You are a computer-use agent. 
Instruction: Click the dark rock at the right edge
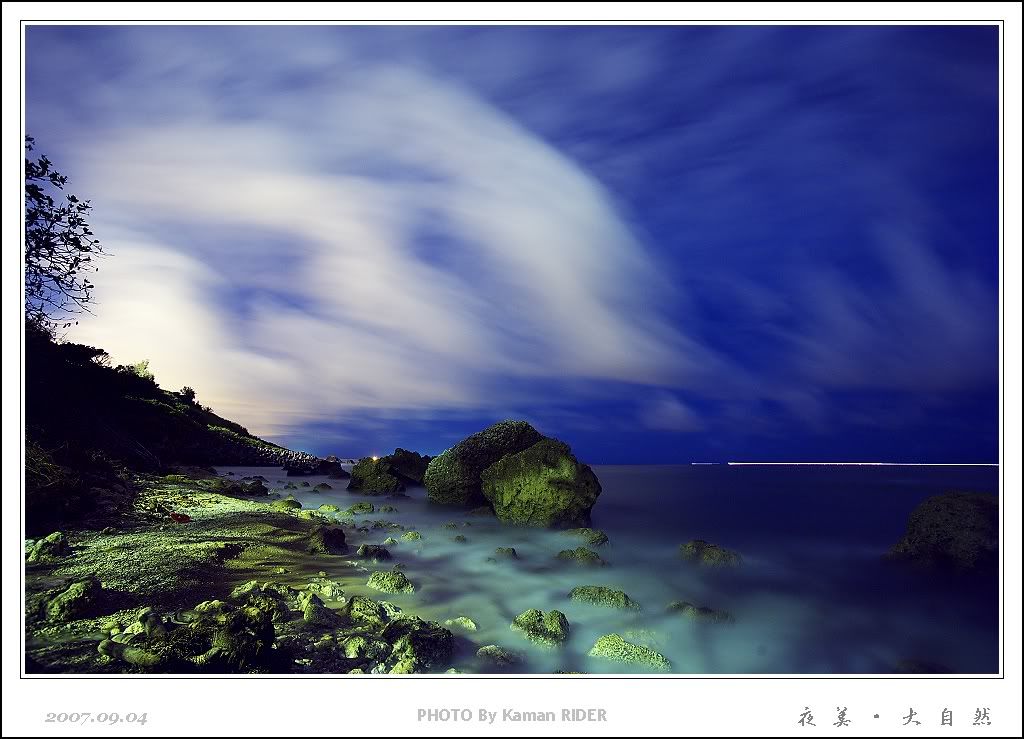pos(950,529)
